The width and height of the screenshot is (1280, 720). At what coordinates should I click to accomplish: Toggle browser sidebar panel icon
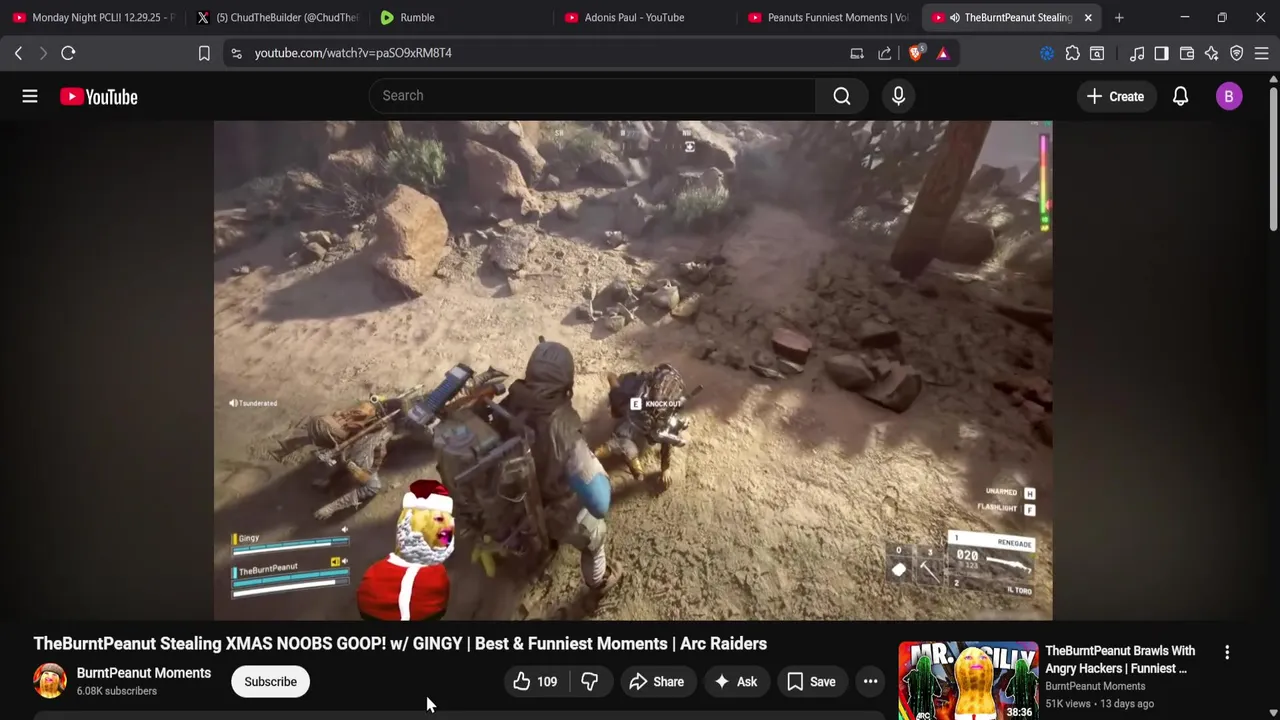[x=1161, y=53]
